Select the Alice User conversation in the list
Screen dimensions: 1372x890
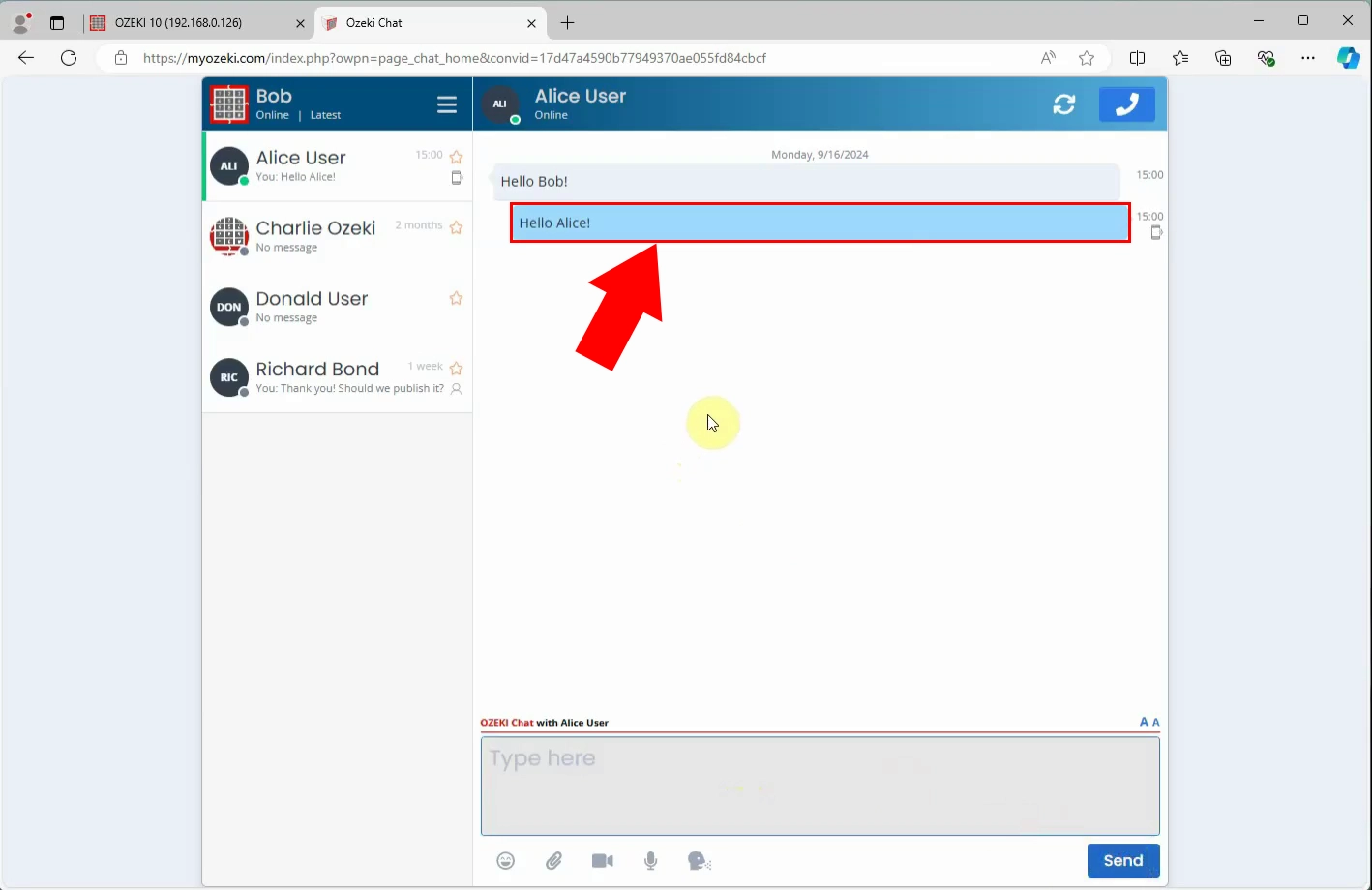point(338,165)
